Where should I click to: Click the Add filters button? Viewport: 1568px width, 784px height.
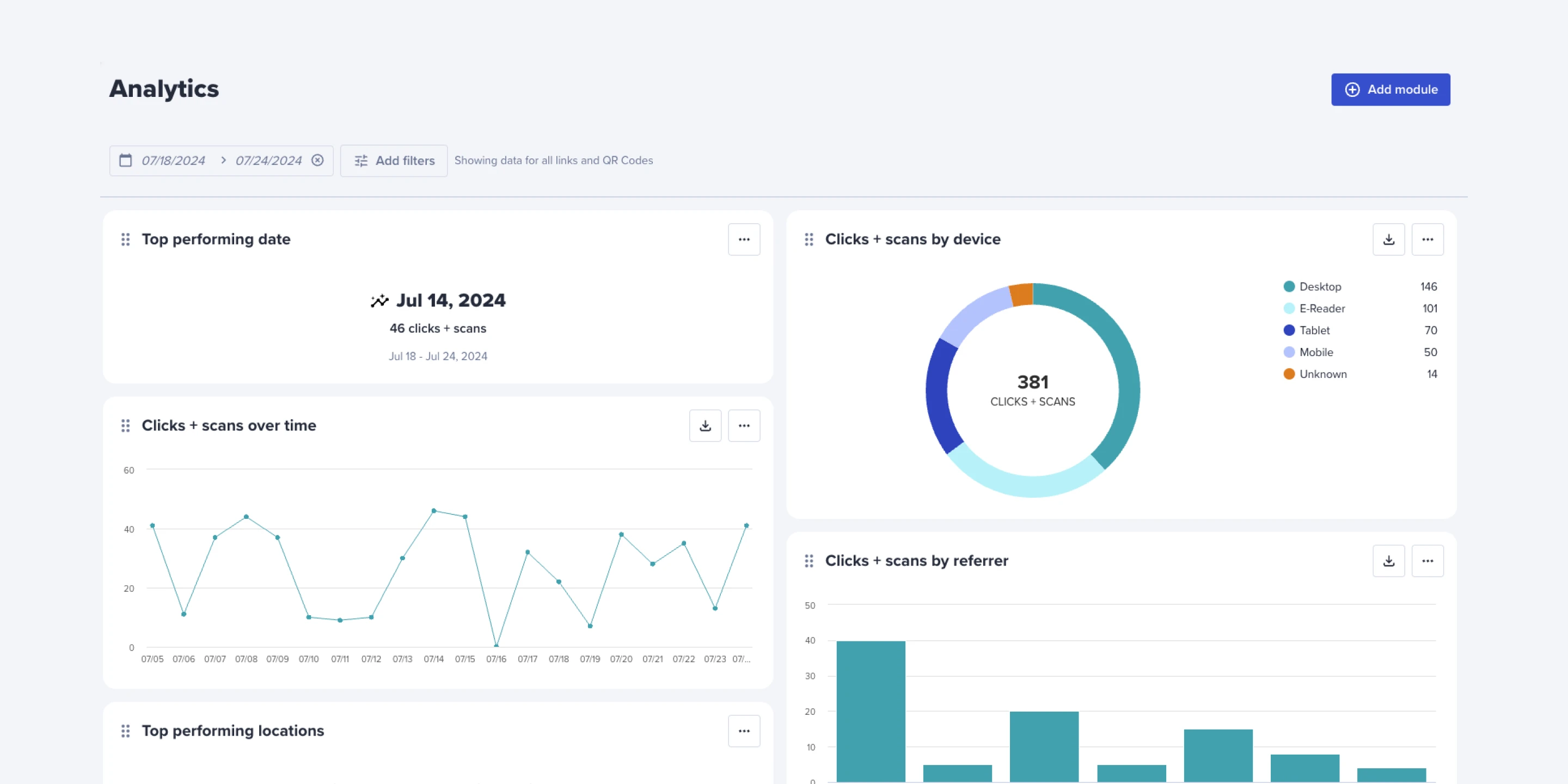pos(394,160)
